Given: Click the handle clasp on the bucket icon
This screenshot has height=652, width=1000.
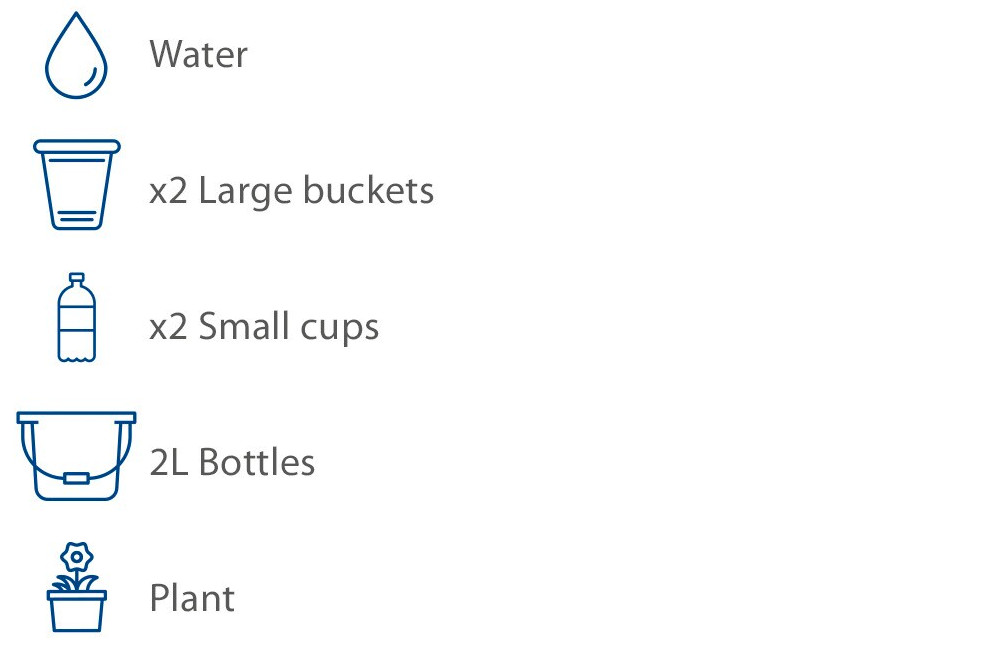Looking at the screenshot, I should [76, 478].
